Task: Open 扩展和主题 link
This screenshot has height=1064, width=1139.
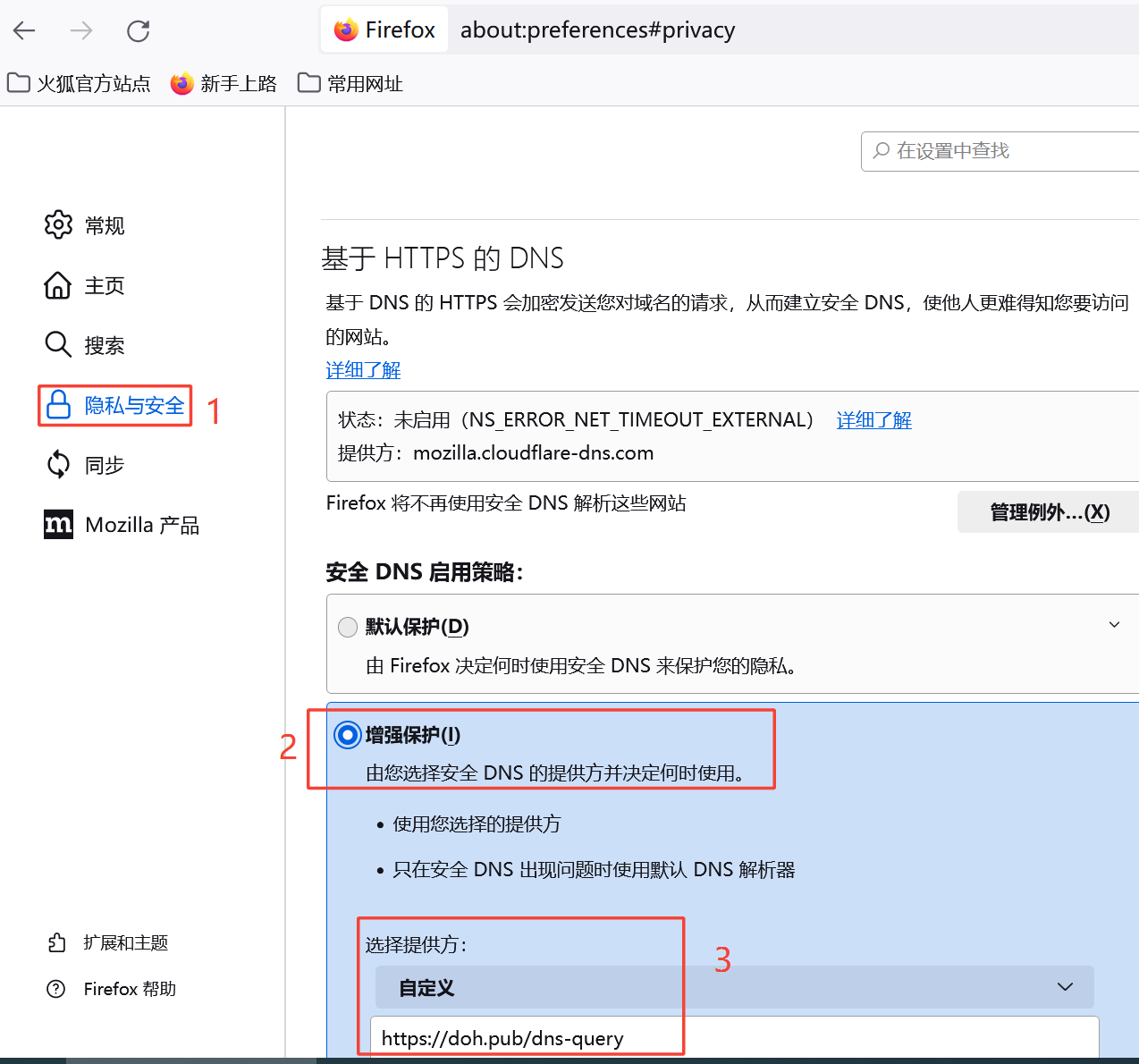Action: tap(125, 942)
